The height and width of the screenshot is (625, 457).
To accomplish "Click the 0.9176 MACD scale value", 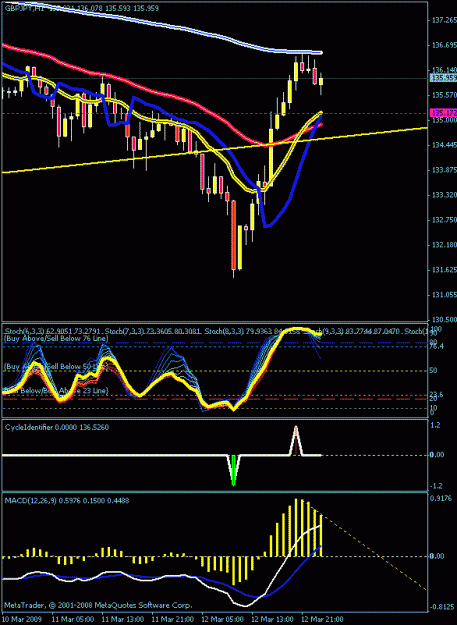I will pyautogui.click(x=443, y=498).
